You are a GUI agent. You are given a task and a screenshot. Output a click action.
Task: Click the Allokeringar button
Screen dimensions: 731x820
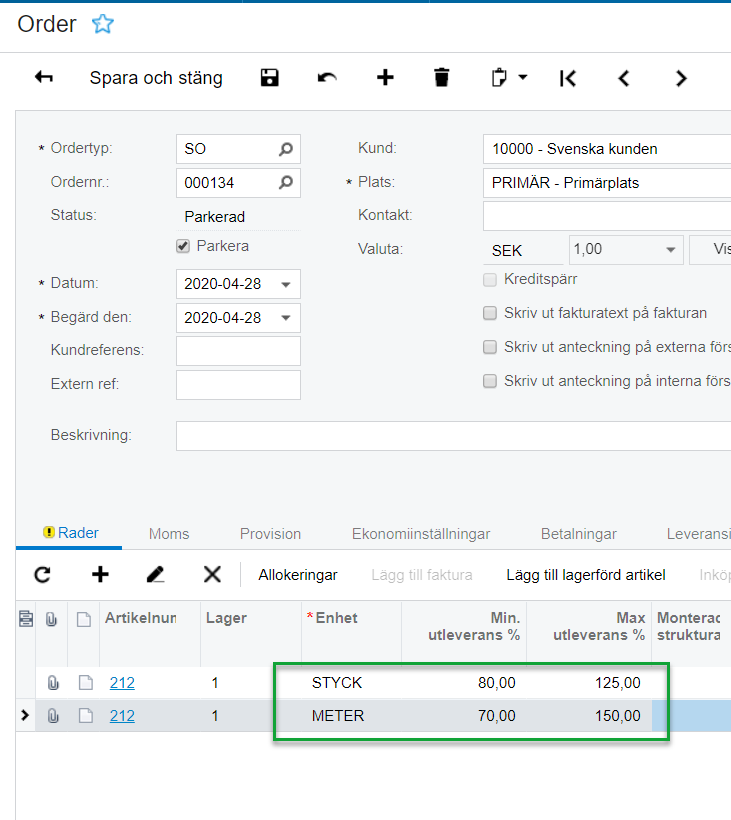[298, 574]
